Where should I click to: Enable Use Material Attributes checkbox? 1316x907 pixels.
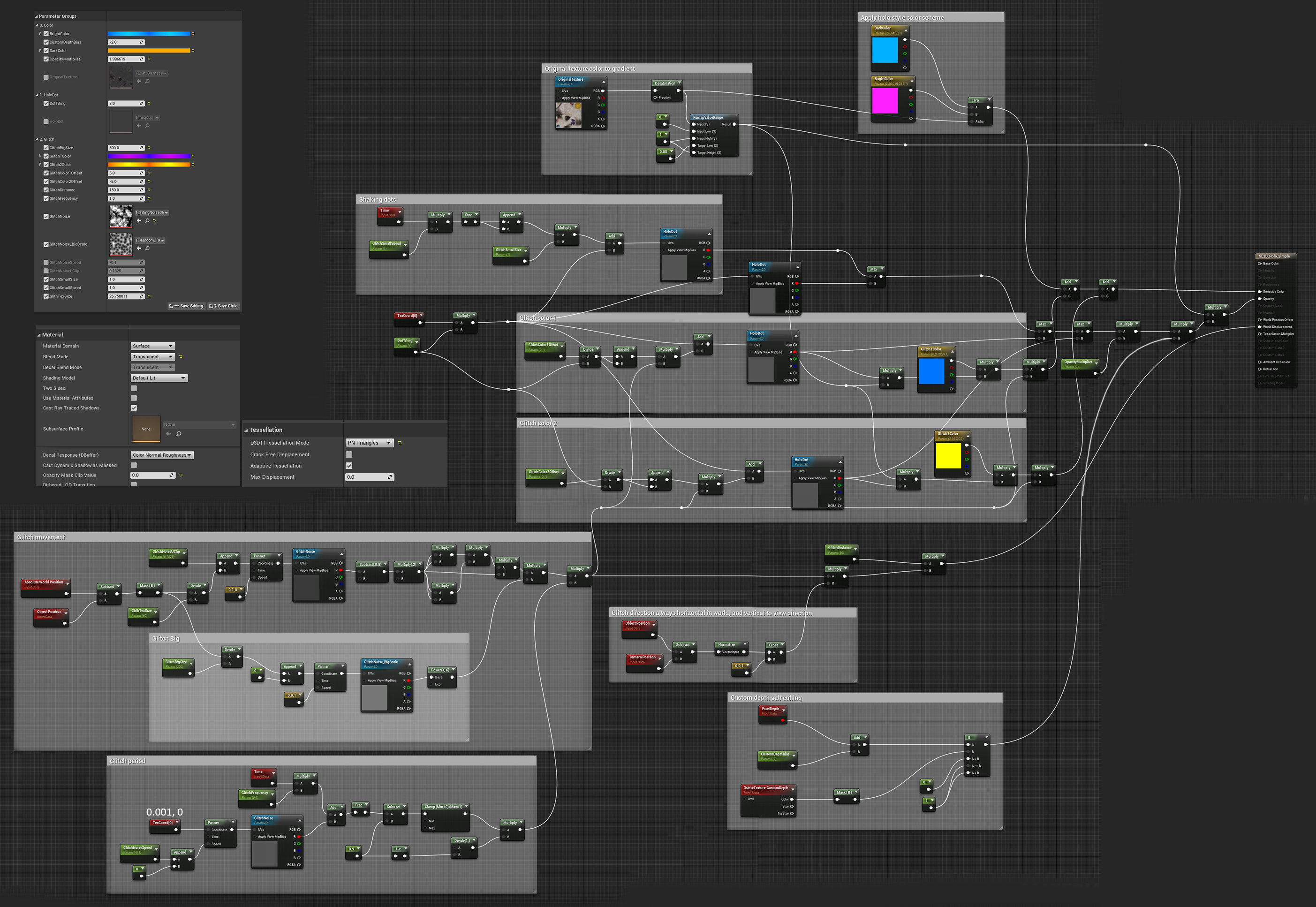(x=134, y=398)
